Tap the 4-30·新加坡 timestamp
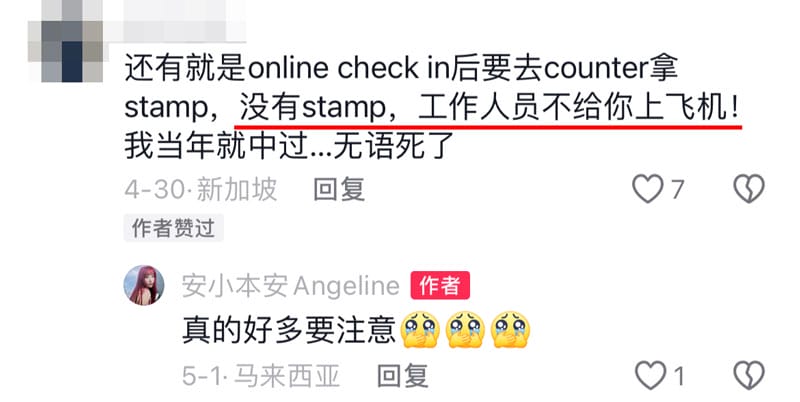800x402 pixels. coord(201,189)
